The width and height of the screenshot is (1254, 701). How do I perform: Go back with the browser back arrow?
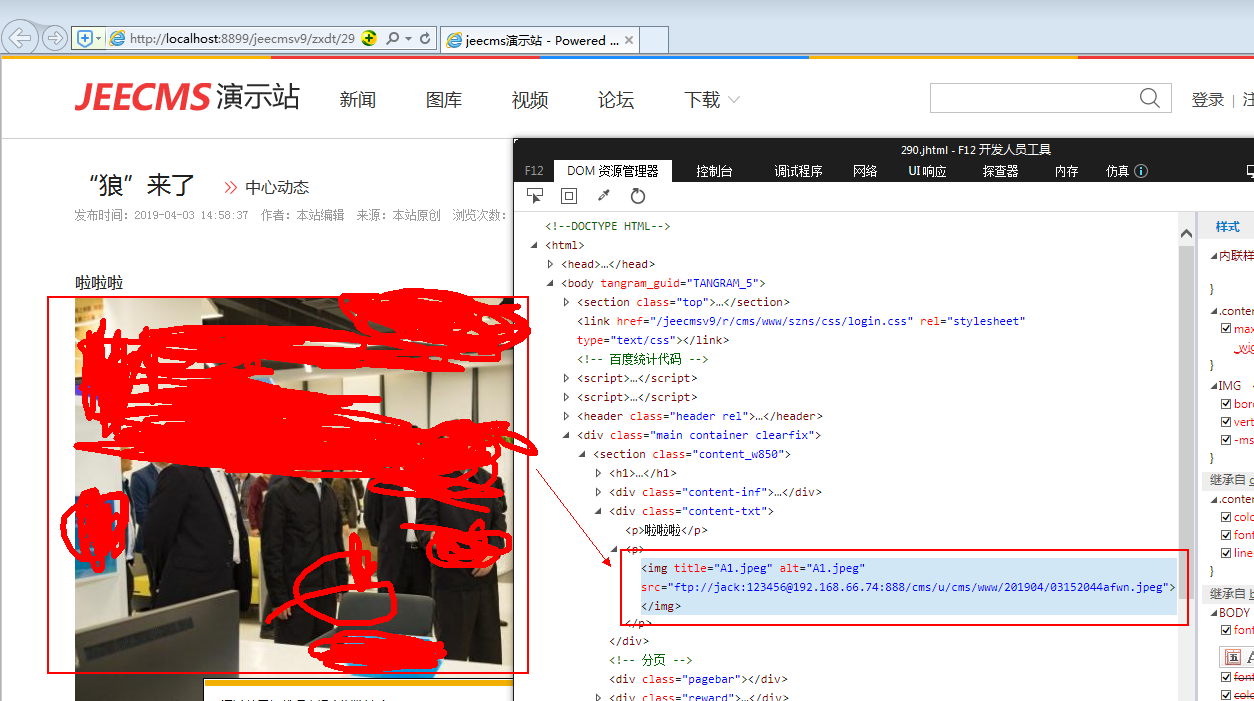20,38
